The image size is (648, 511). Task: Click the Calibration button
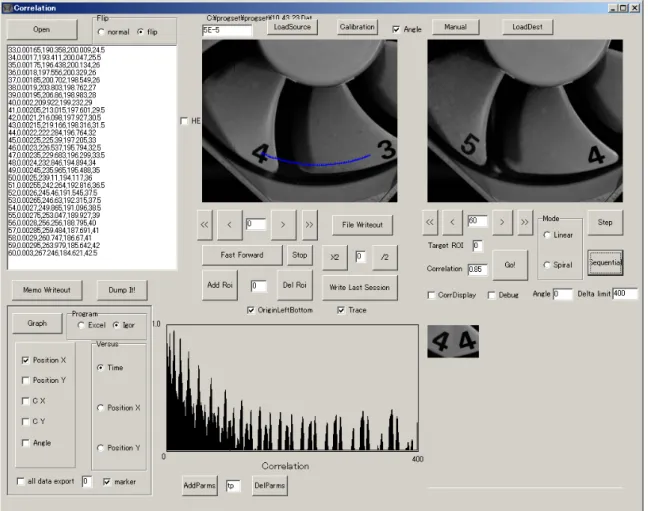[357, 27]
